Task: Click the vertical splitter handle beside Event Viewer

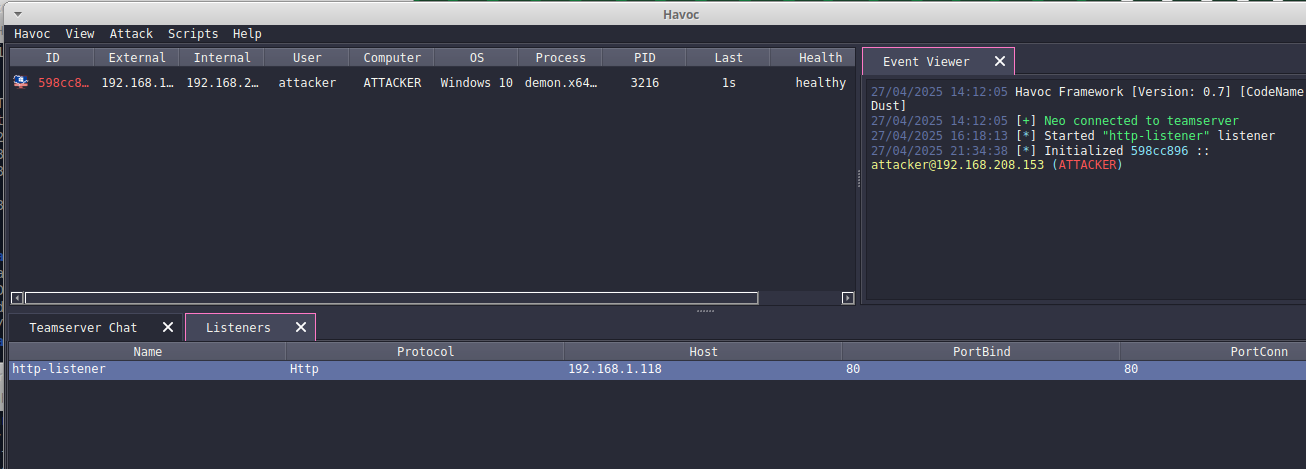Action: pos(859,178)
